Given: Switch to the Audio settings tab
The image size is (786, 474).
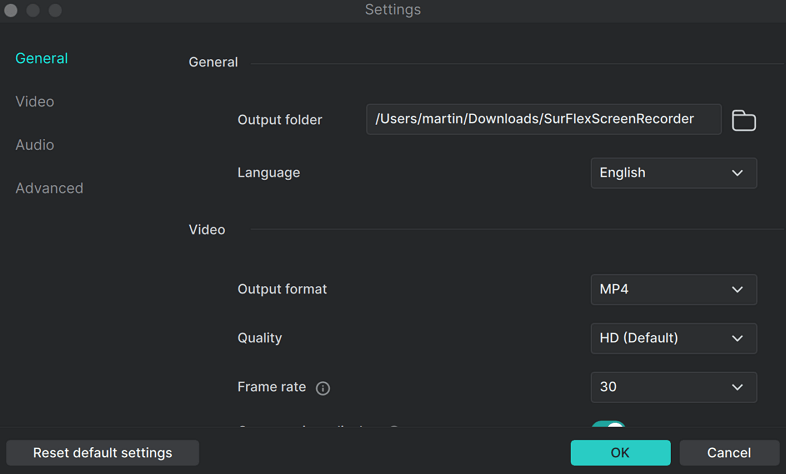Looking at the screenshot, I should coord(35,145).
